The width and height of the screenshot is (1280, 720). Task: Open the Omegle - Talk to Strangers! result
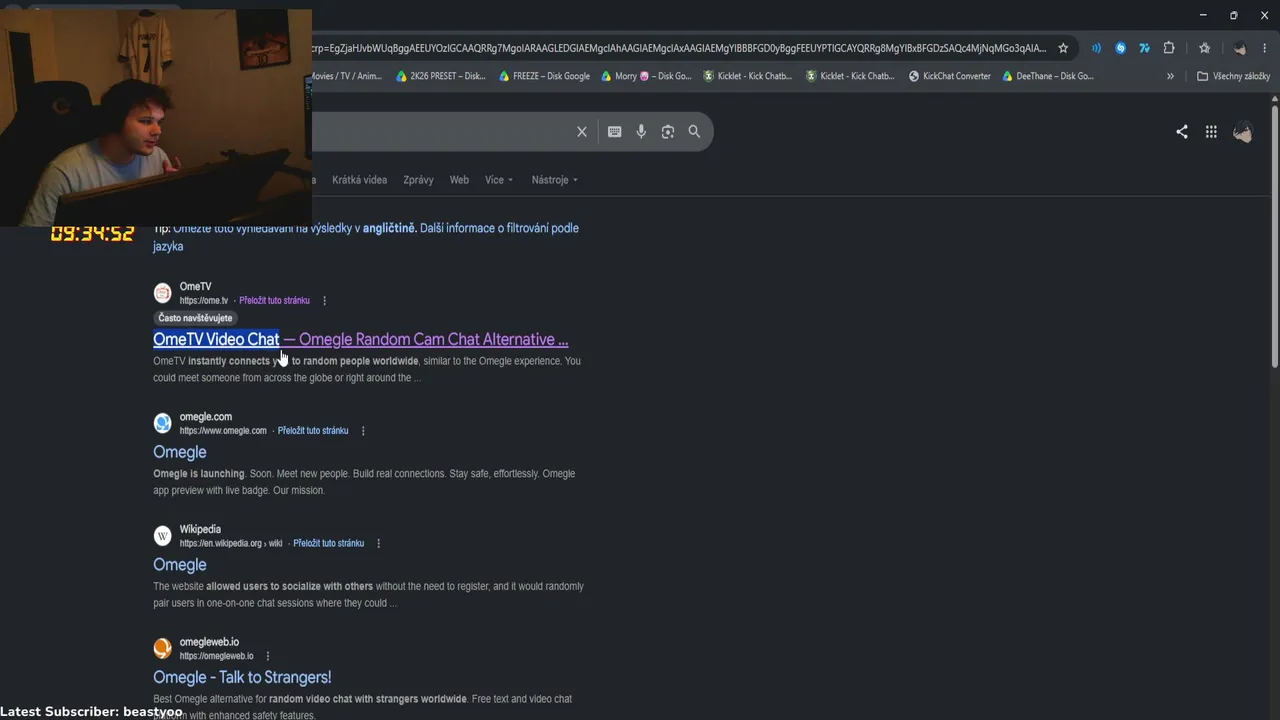coord(242,677)
